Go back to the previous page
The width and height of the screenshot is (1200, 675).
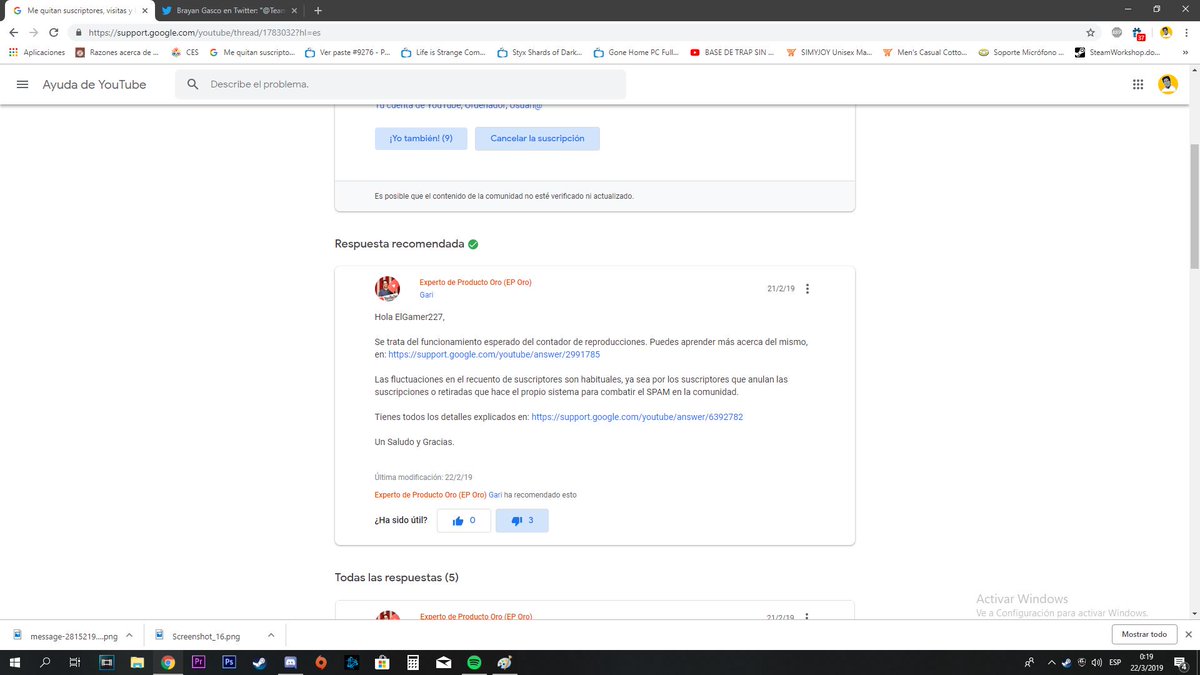[13, 32]
